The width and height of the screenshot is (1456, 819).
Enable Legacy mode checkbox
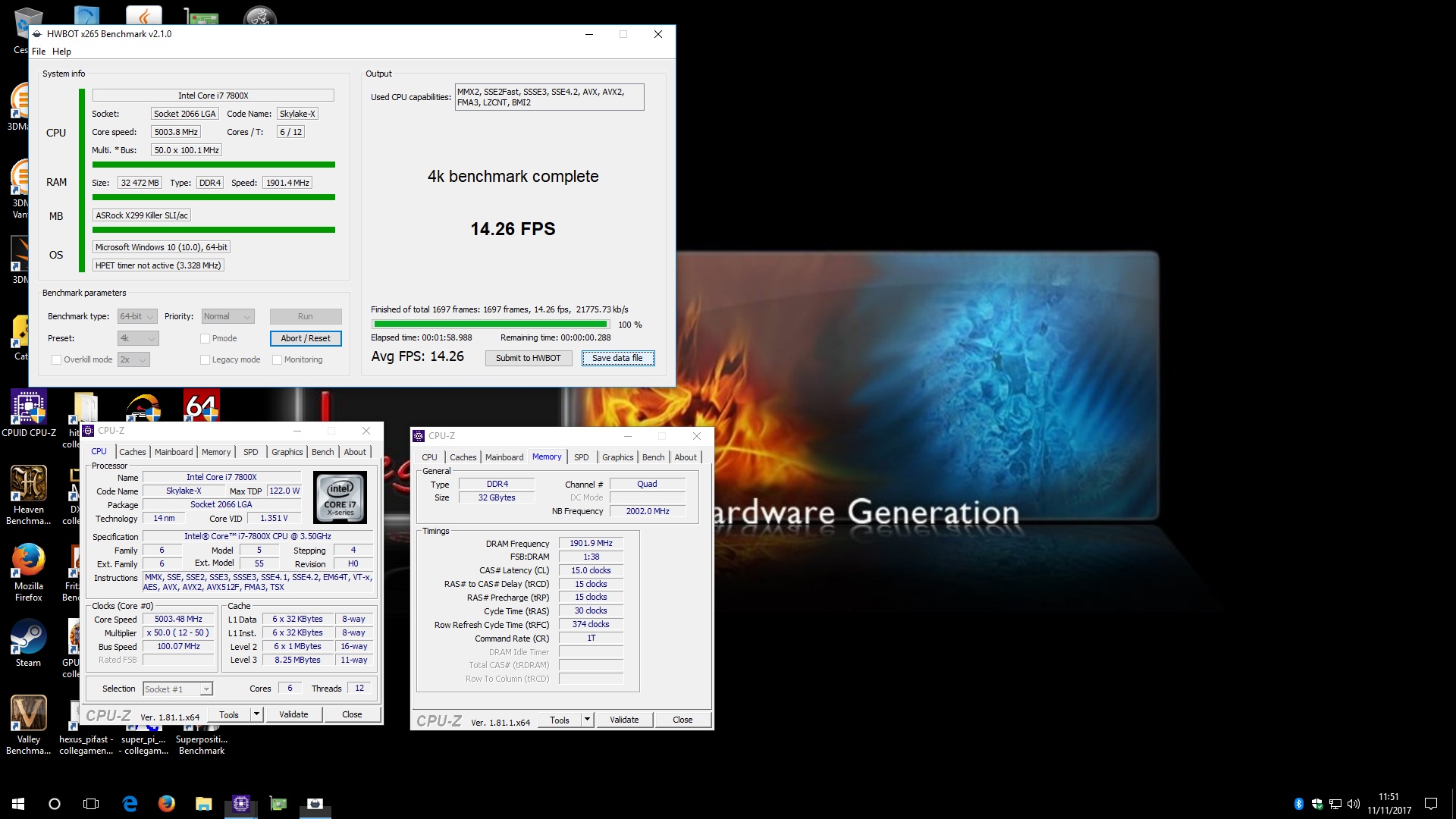click(205, 359)
